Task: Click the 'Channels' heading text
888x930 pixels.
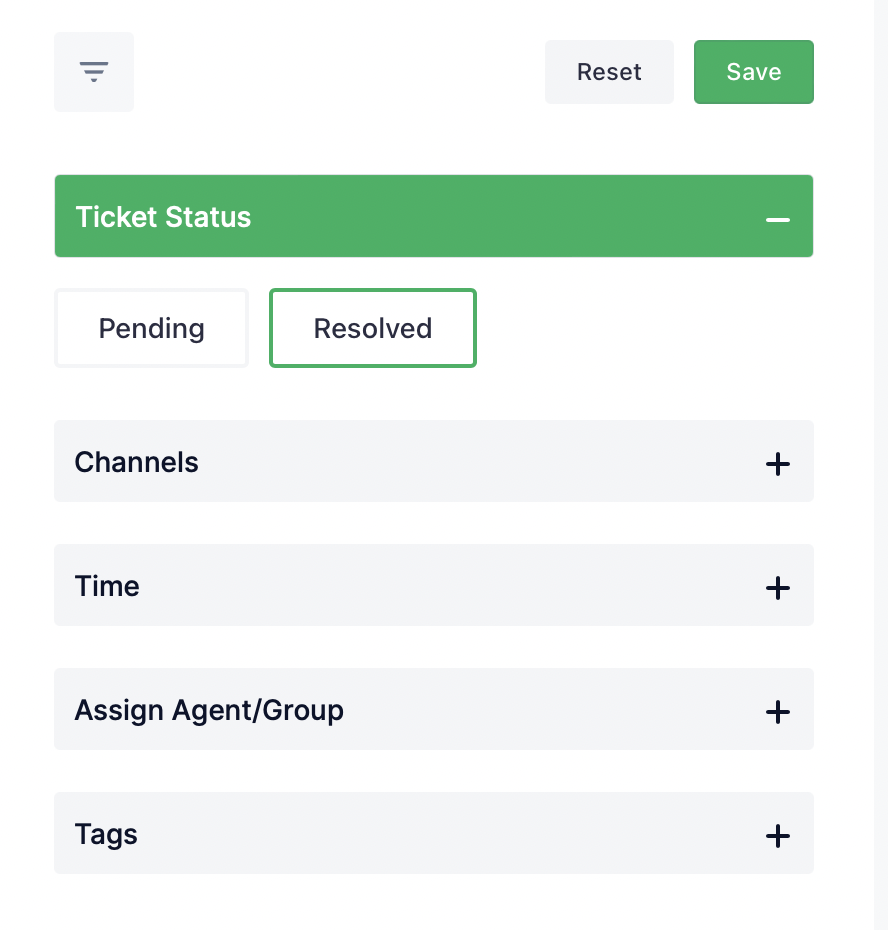Action: (136, 462)
